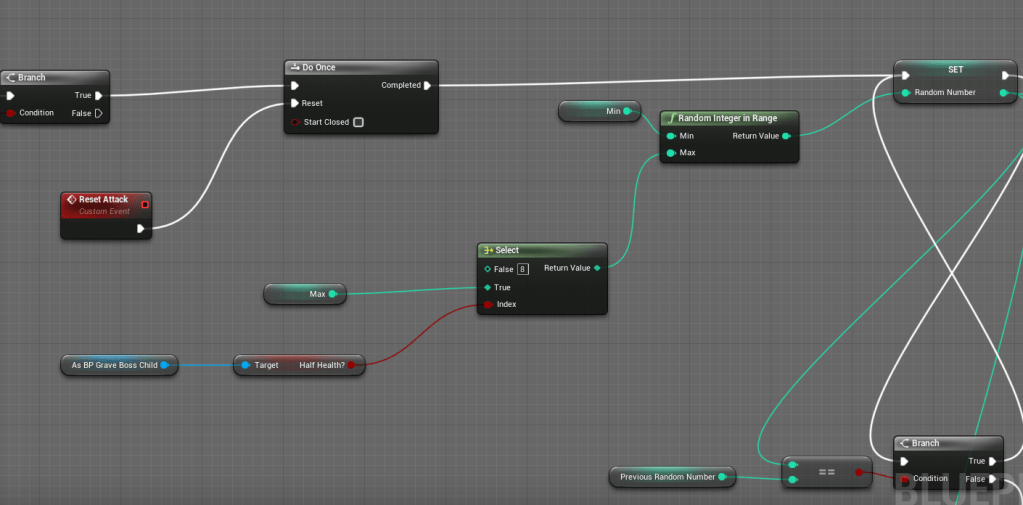Viewport: 1023px width, 505px height.
Task: Click the top-left Branch True output pin
Action: pos(99,96)
